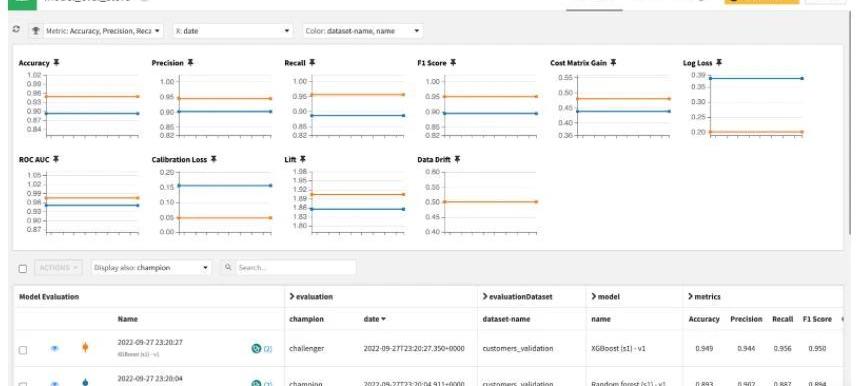The height and width of the screenshot is (386, 864).
Task: Click the teal circular icon in XGBoost row
Action: click(x=256, y=349)
